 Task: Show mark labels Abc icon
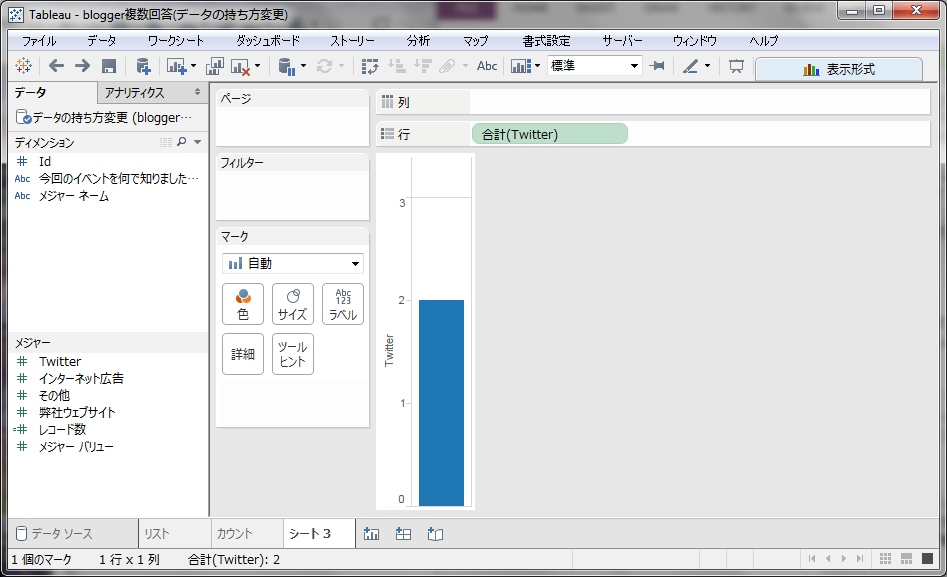487,66
